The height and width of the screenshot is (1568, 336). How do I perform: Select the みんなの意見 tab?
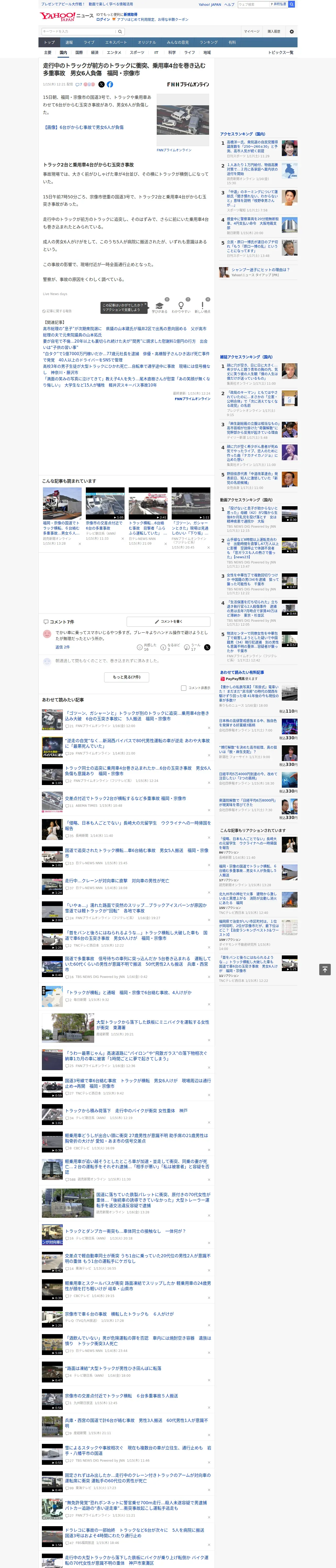coord(177,43)
